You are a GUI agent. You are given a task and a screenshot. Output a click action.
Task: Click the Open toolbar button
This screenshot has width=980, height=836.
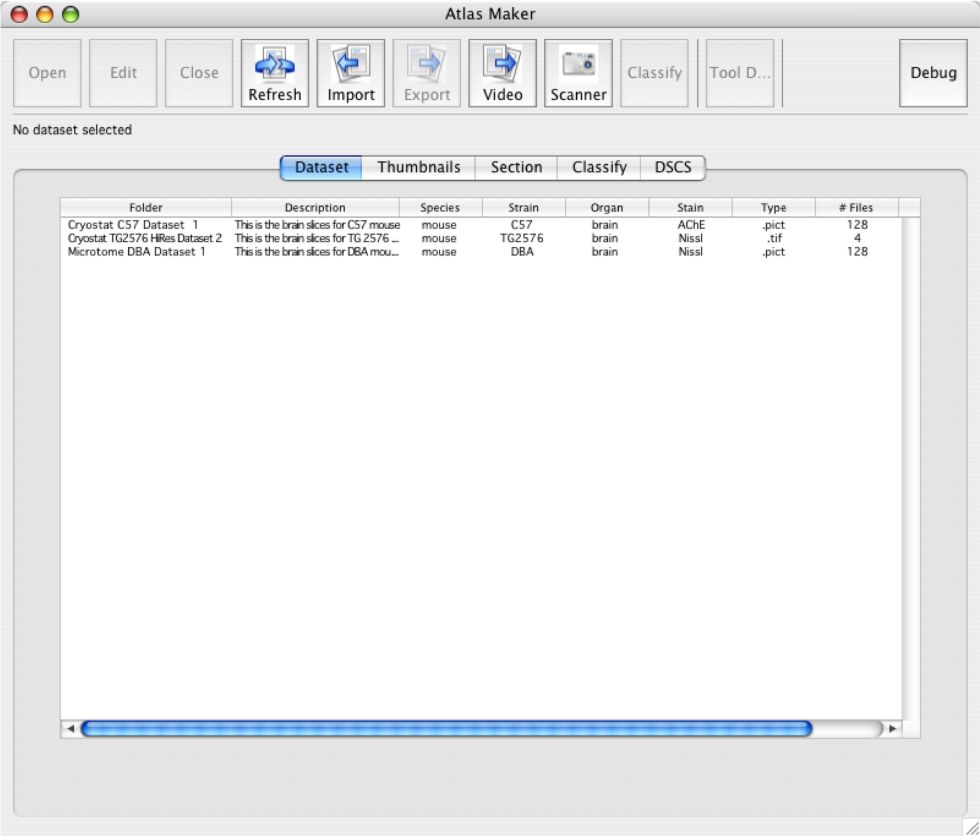coord(47,73)
